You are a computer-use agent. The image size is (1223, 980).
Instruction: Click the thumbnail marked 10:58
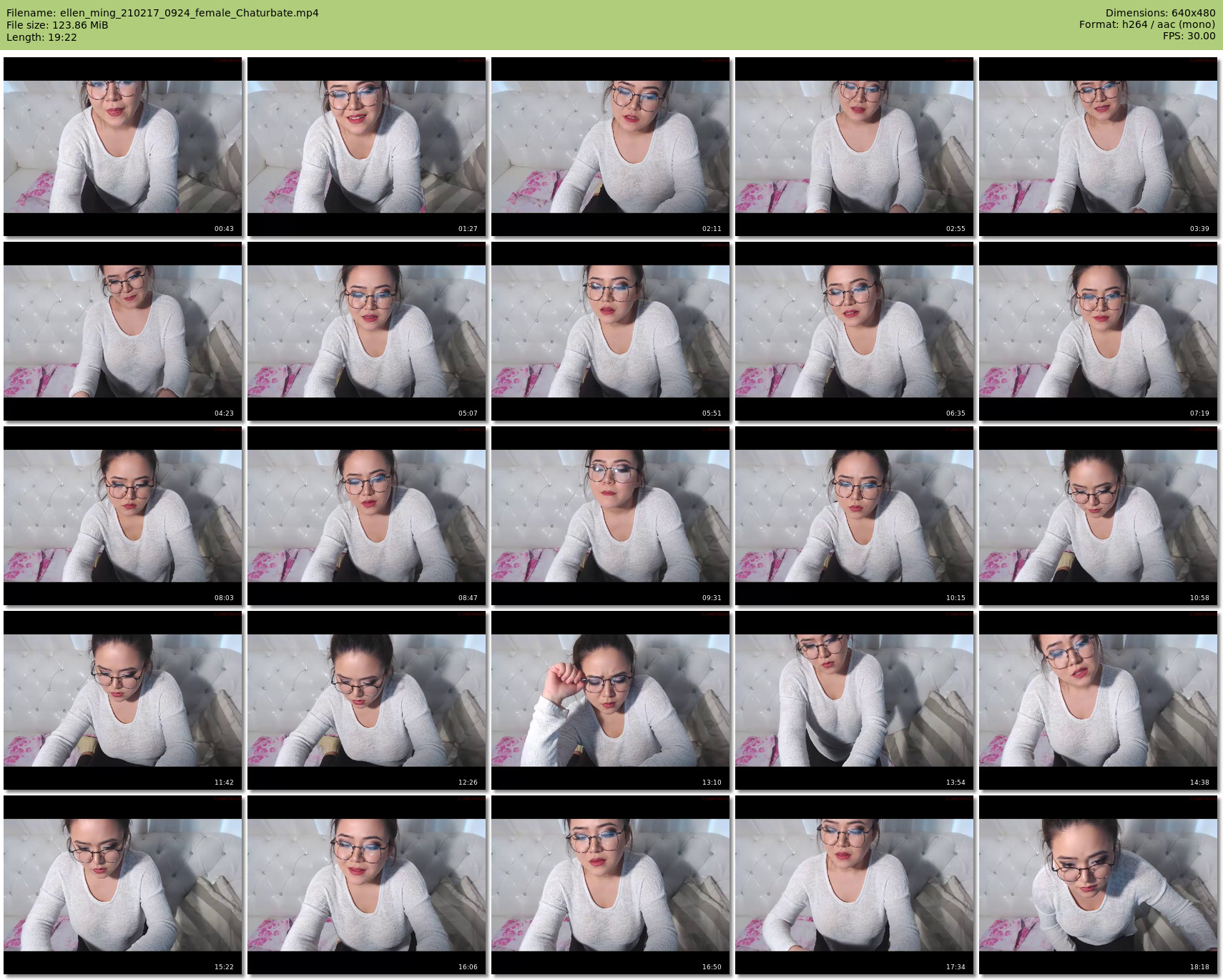click(1099, 516)
